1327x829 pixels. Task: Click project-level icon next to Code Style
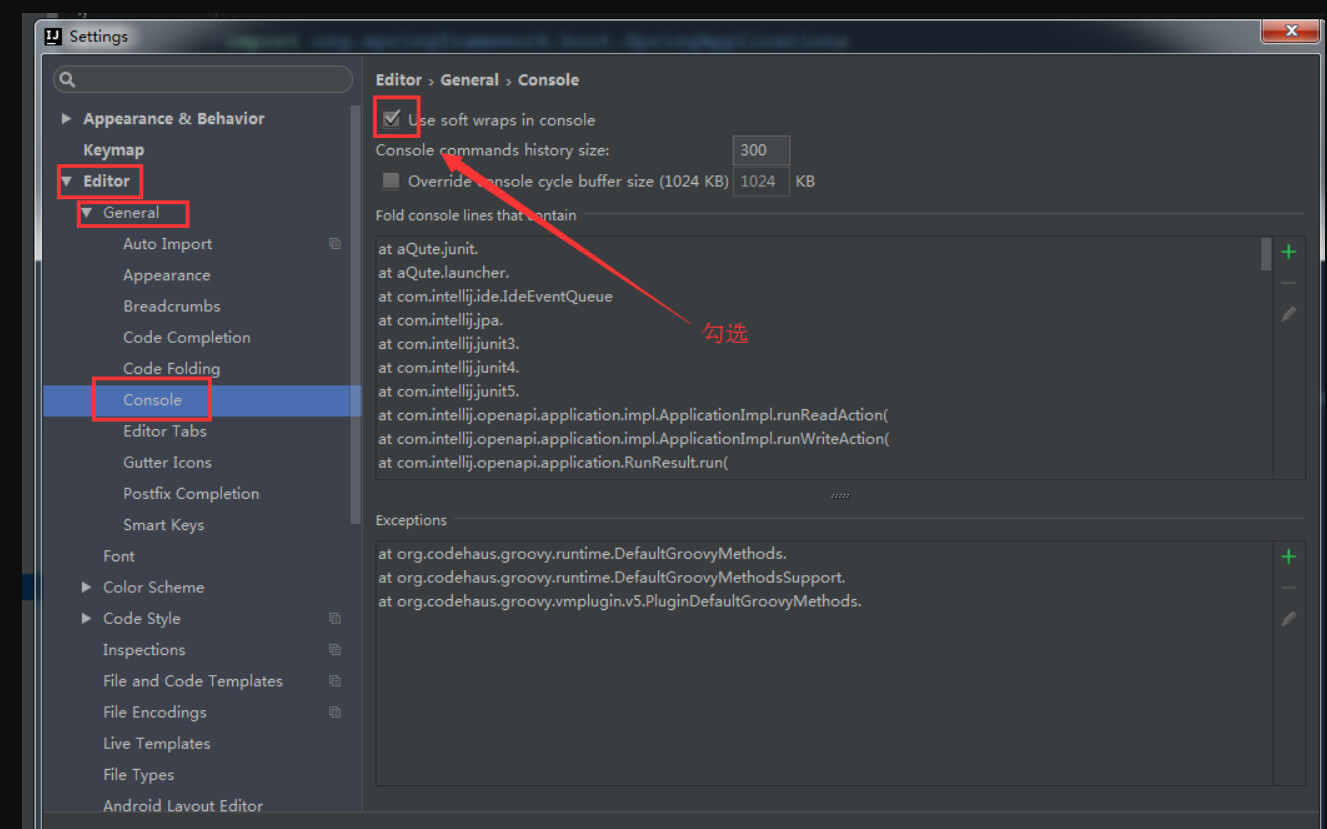tap(335, 618)
